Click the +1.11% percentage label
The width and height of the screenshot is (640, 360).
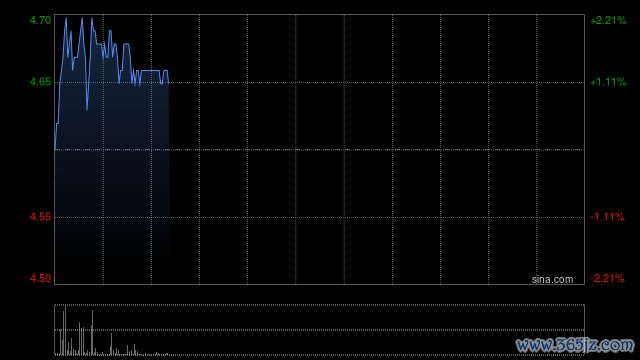coord(608,82)
